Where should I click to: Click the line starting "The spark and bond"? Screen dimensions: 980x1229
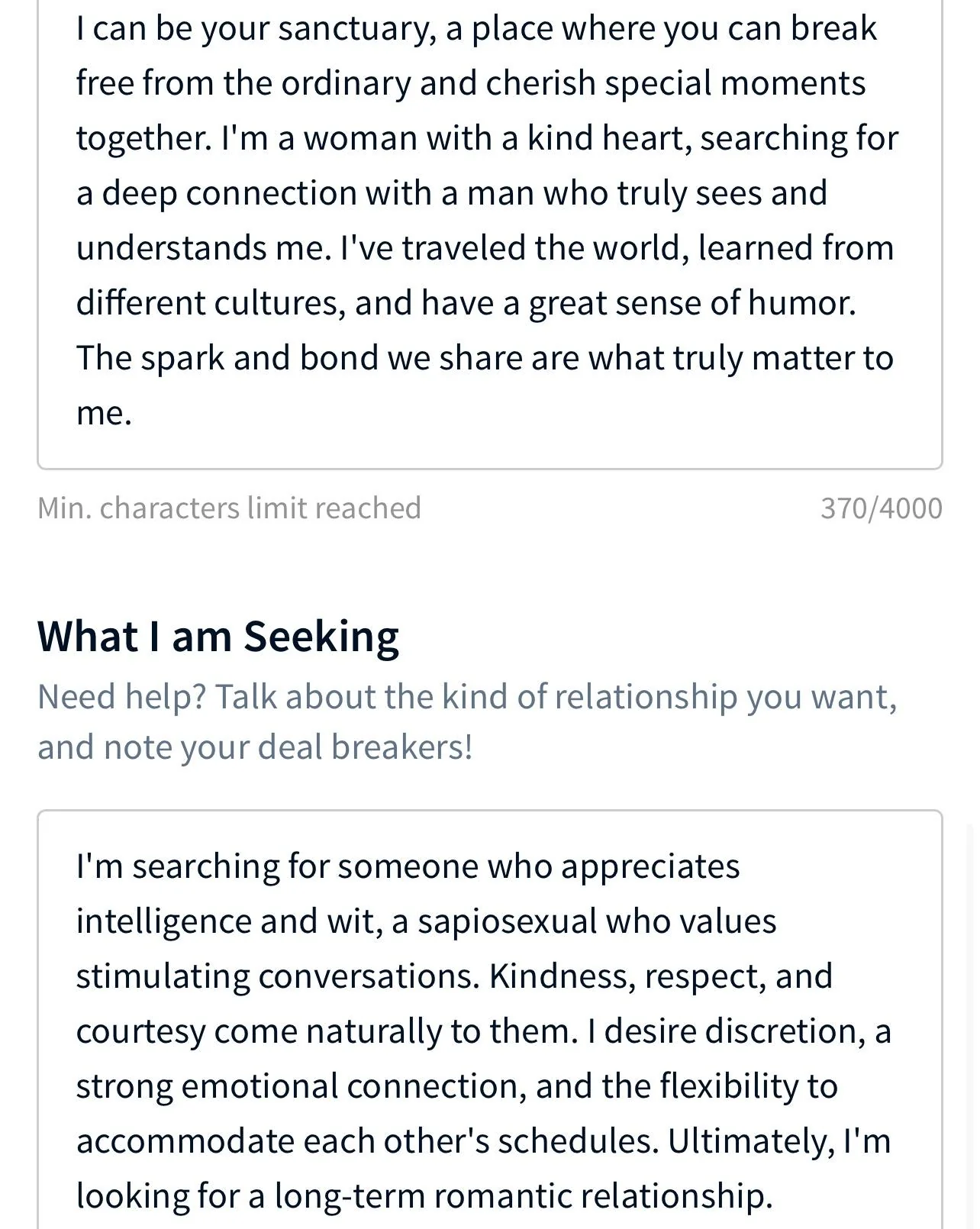[x=484, y=359]
